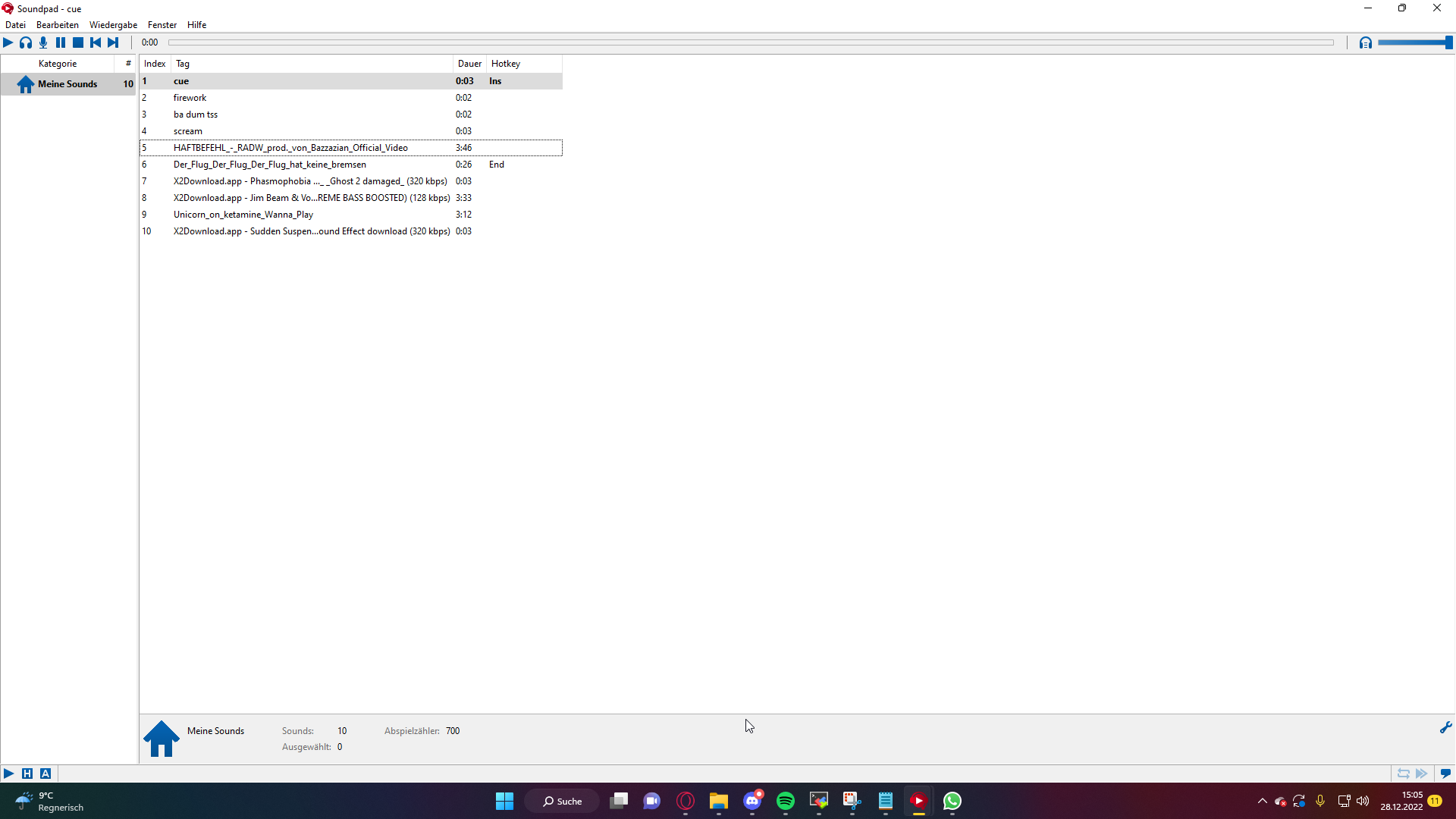The width and height of the screenshot is (1456, 819).
Task: Click the Stop button in the toolbar
Action: tap(78, 42)
